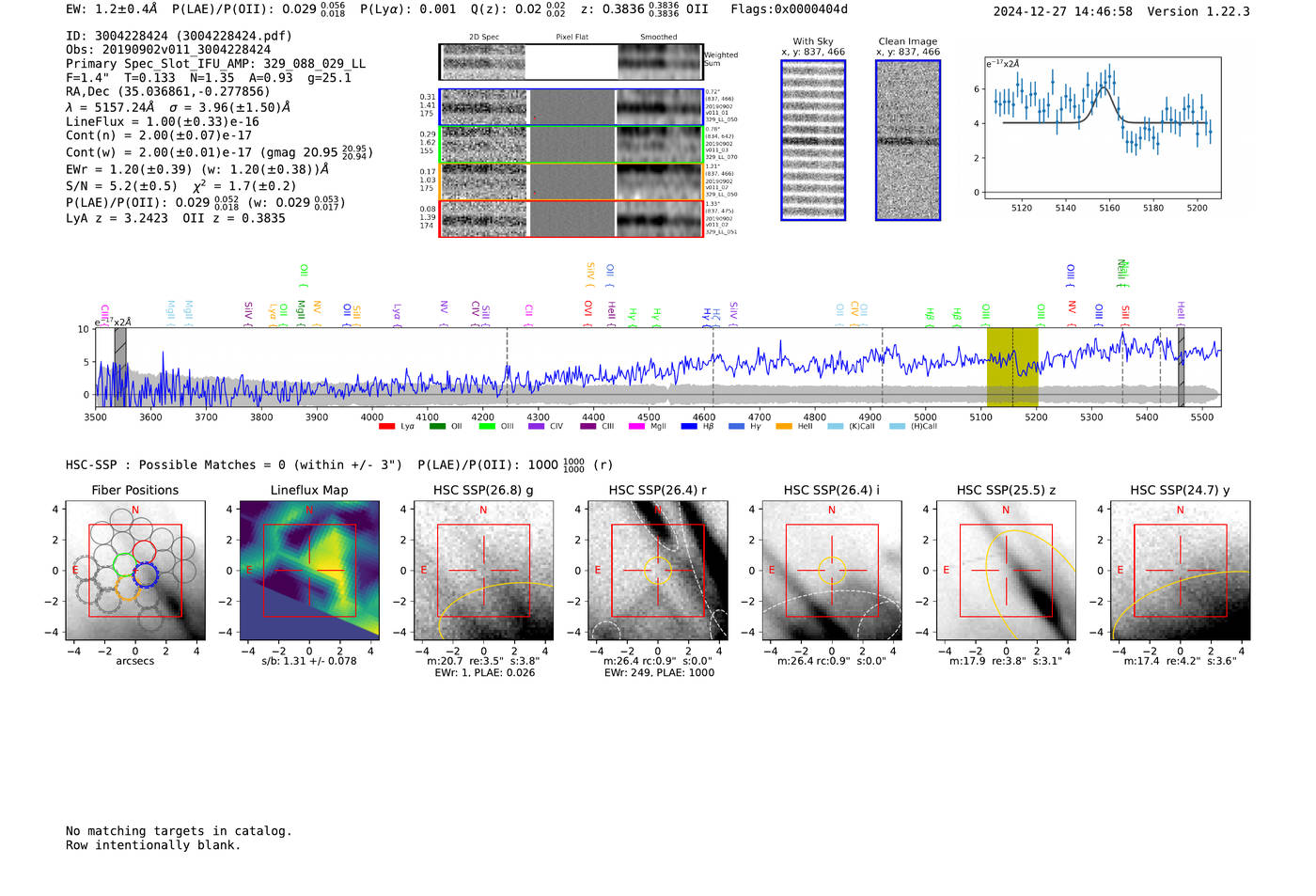Select the Weighted Sum 2D spectrum row
This screenshot has height=896, width=1316.
pyautogui.click(x=572, y=61)
